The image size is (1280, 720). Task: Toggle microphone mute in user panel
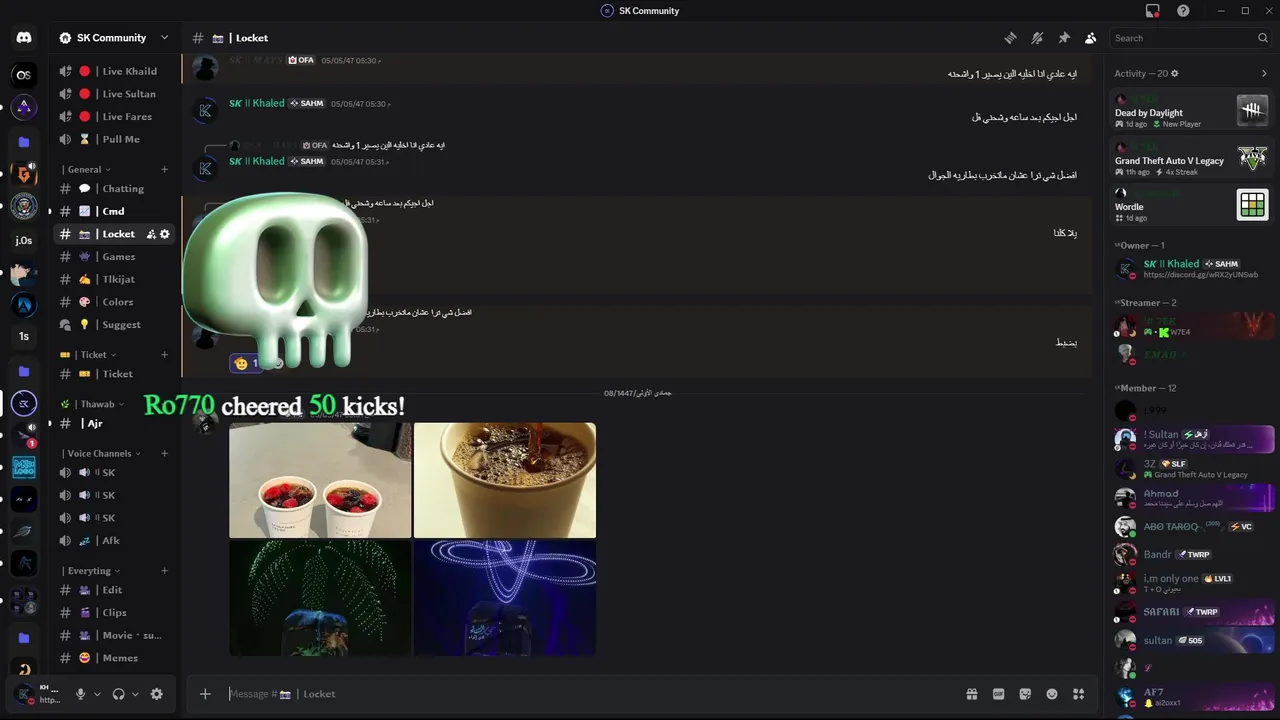pyautogui.click(x=81, y=694)
